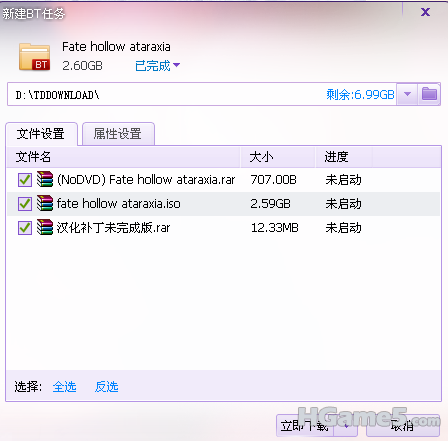Click the 反选 link

pos(106,387)
